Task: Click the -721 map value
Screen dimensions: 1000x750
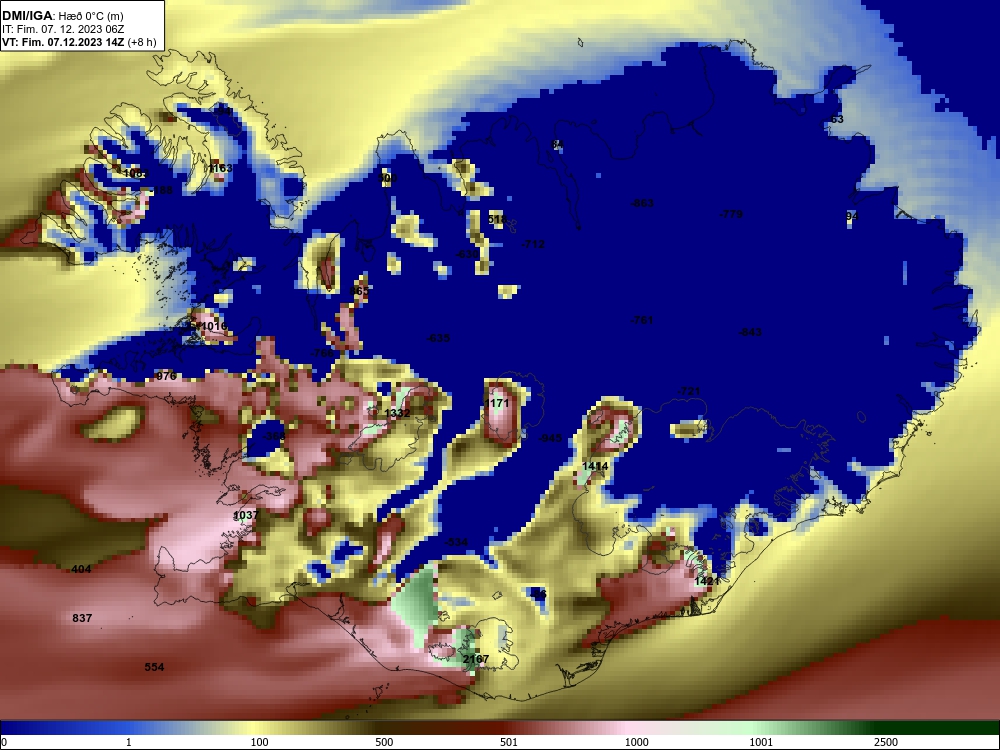Action: point(689,391)
